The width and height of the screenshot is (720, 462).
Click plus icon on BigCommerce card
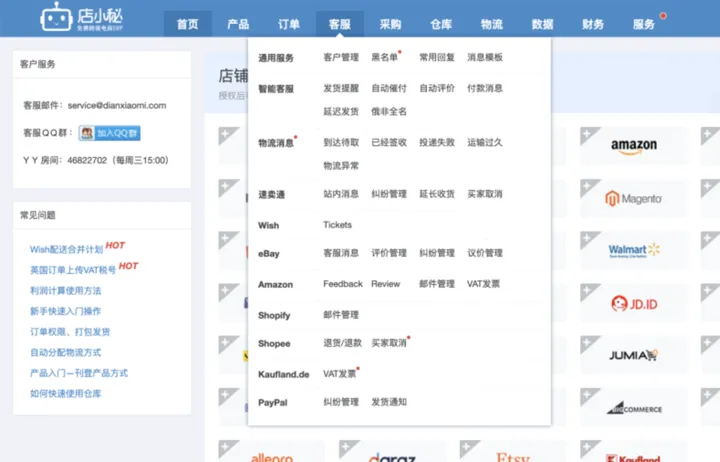(x=587, y=395)
